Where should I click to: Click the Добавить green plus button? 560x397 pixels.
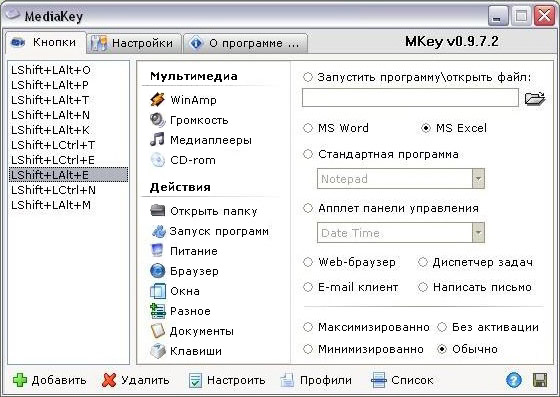tap(50, 380)
